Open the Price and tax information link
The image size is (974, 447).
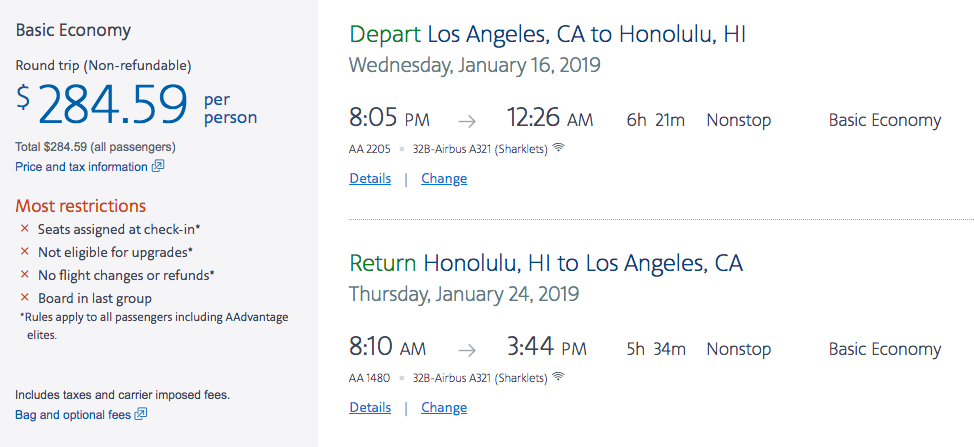[x=82, y=167]
